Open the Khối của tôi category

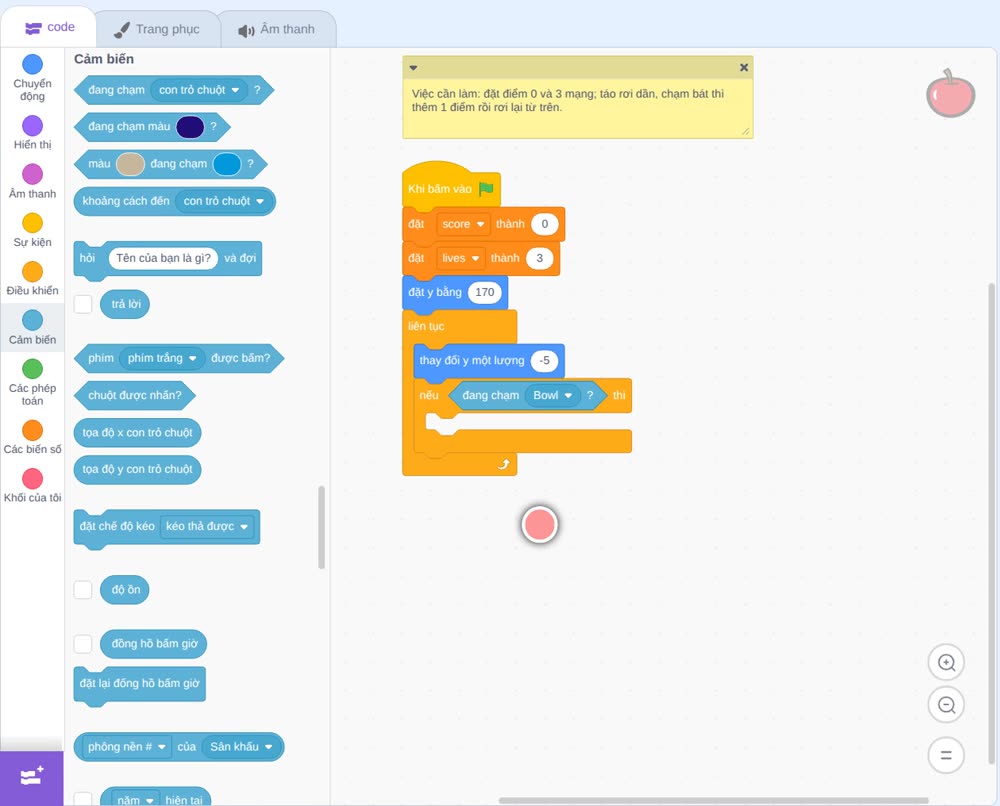point(33,487)
